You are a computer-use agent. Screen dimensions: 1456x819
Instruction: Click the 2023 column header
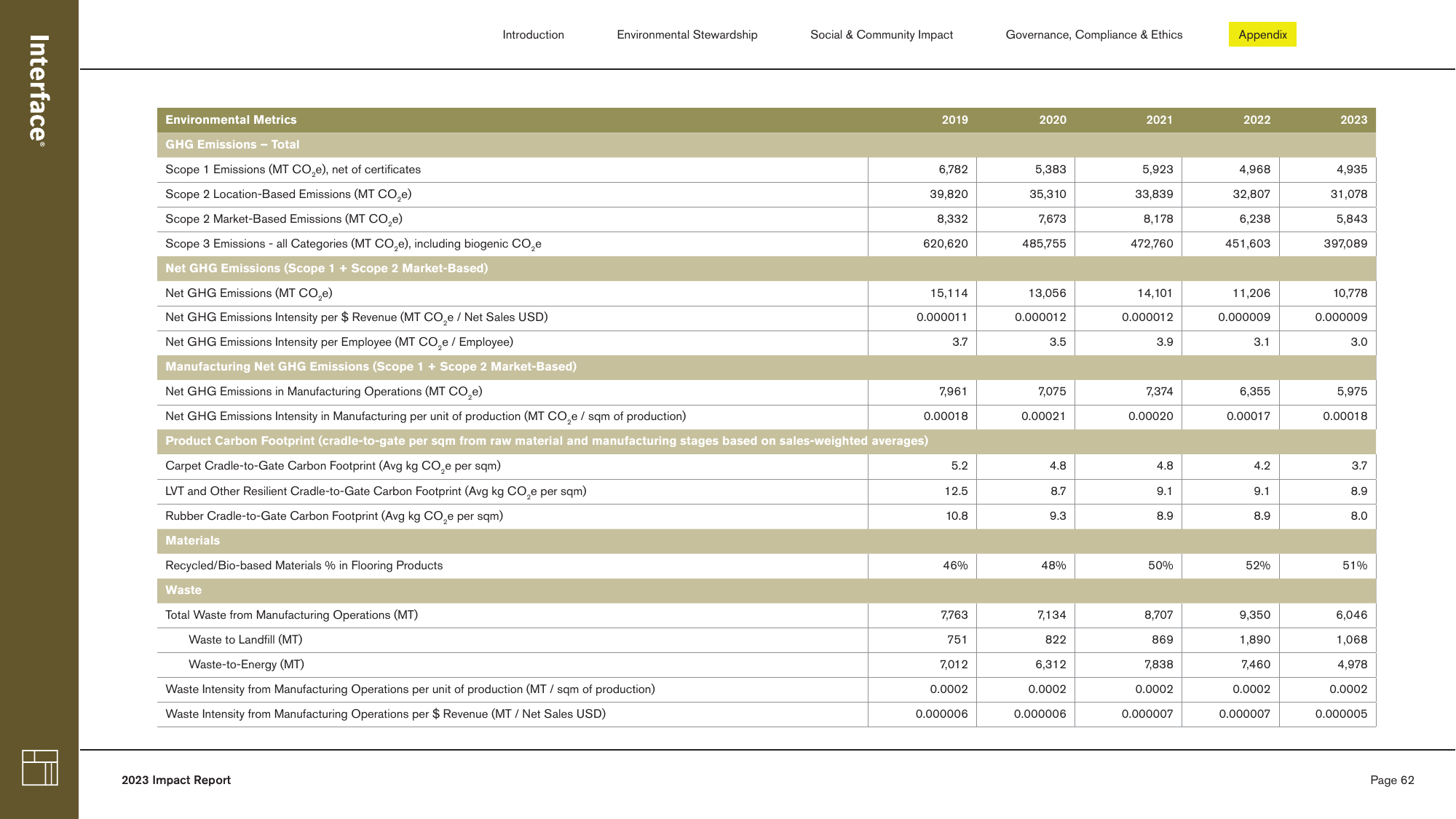coord(1353,120)
